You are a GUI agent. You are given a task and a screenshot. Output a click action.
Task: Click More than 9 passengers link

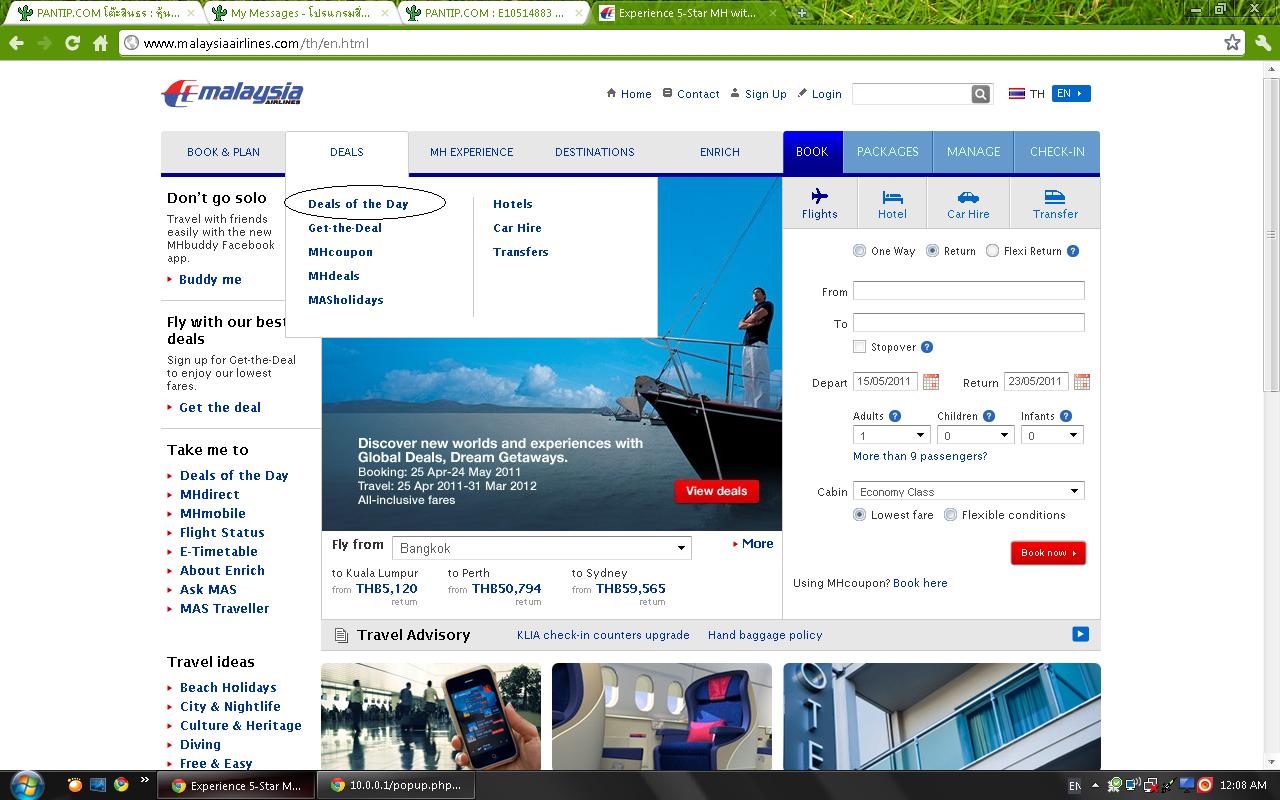click(920, 456)
